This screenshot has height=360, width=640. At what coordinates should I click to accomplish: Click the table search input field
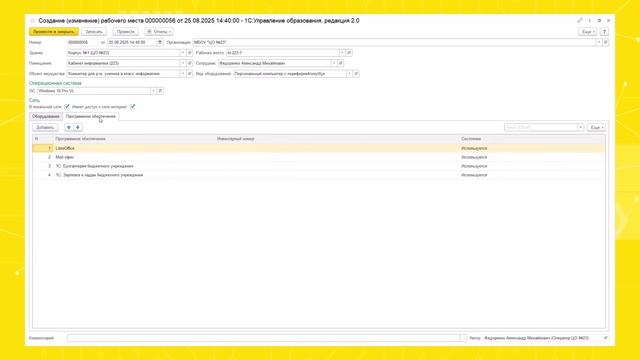[x=540, y=127]
